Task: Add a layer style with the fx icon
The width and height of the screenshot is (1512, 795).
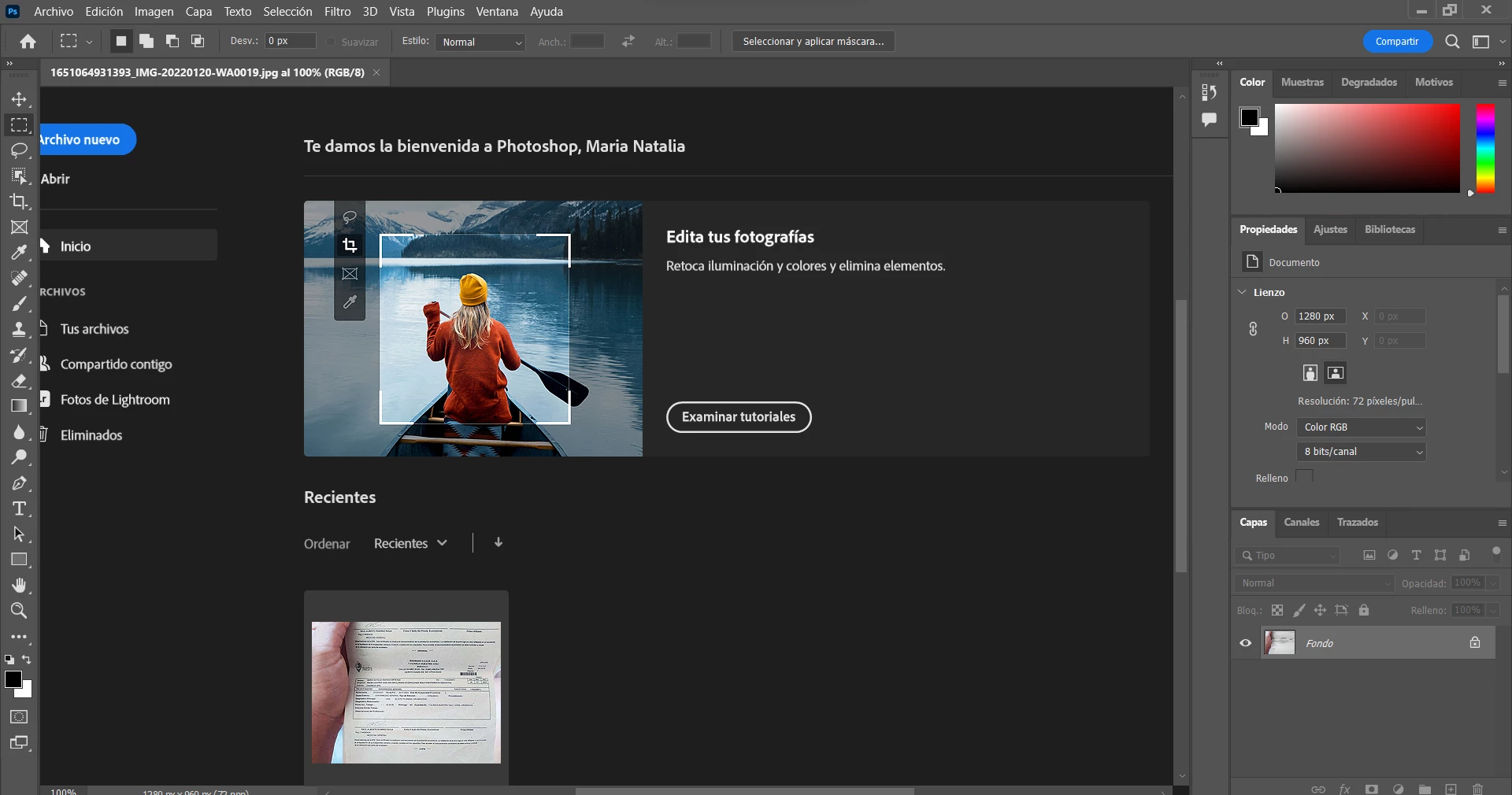Action: [x=1345, y=789]
